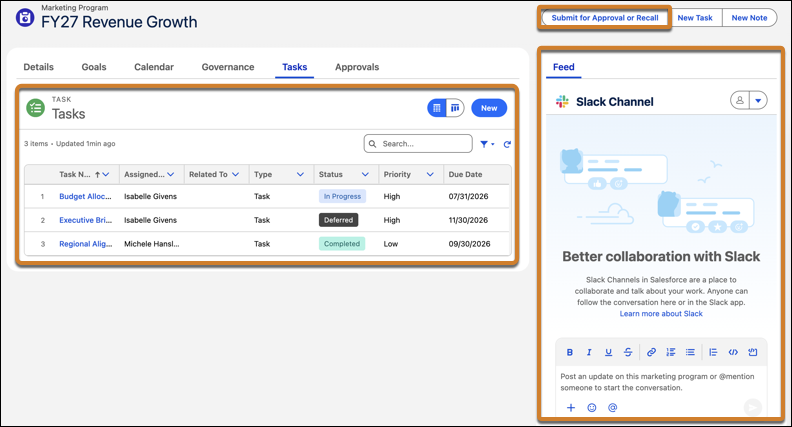The image size is (792, 427).
Task: Select the Tasks tab
Action: [294, 67]
